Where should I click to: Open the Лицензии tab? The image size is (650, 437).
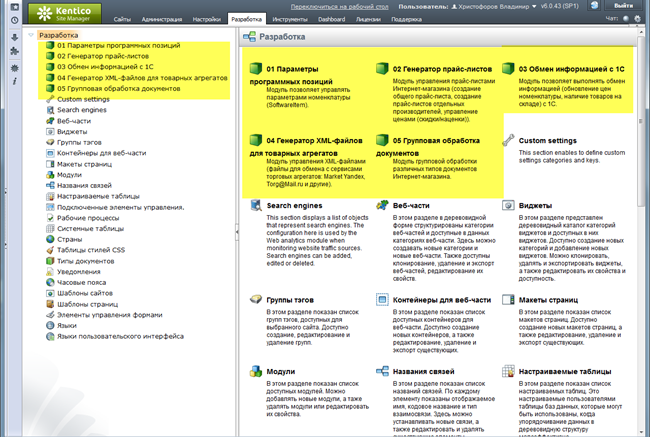point(368,19)
